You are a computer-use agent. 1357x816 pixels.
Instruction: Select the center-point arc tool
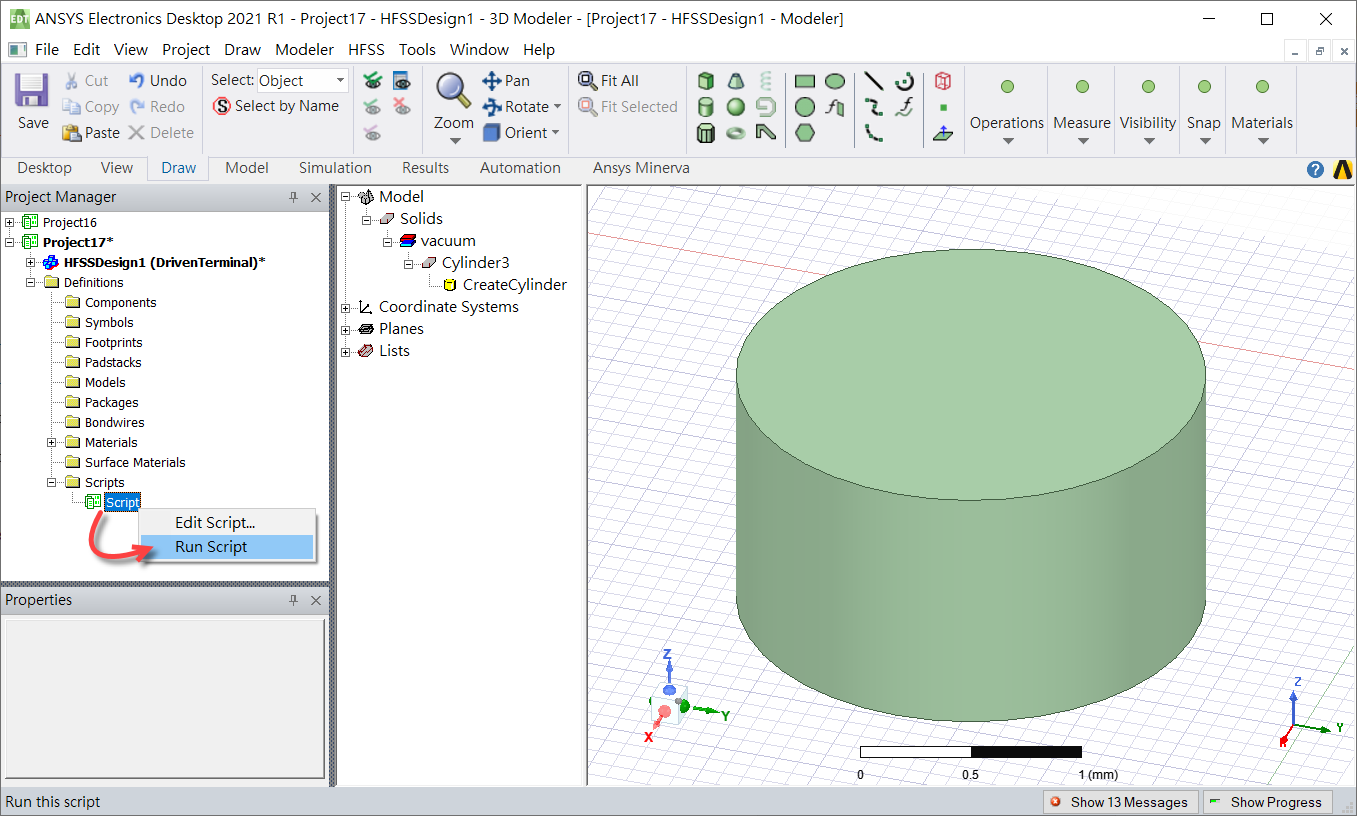(905, 81)
